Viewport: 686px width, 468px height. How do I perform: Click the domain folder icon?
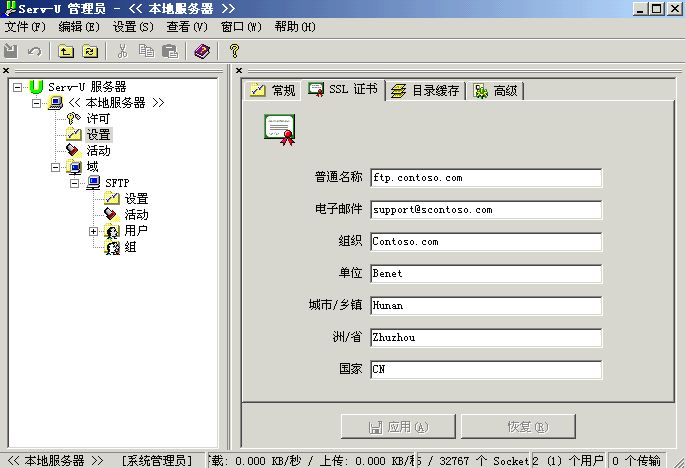click(x=74, y=167)
